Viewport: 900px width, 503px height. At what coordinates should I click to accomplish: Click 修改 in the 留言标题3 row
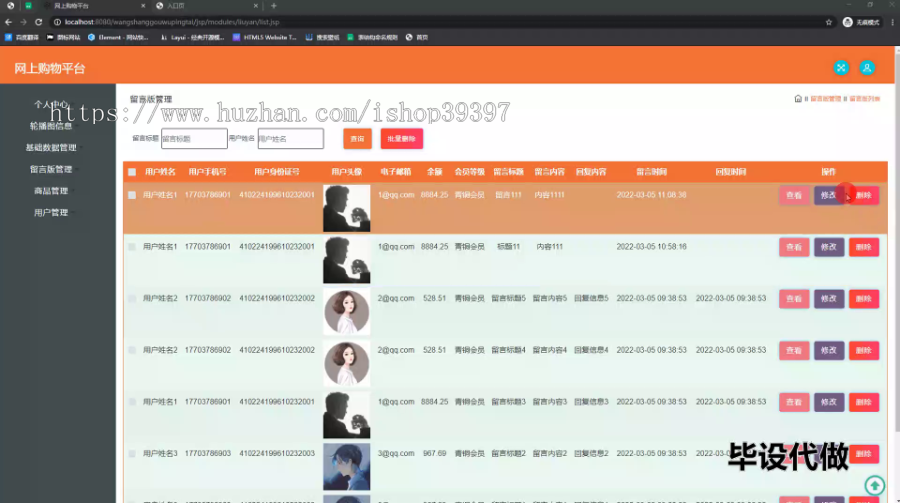[x=828, y=402]
